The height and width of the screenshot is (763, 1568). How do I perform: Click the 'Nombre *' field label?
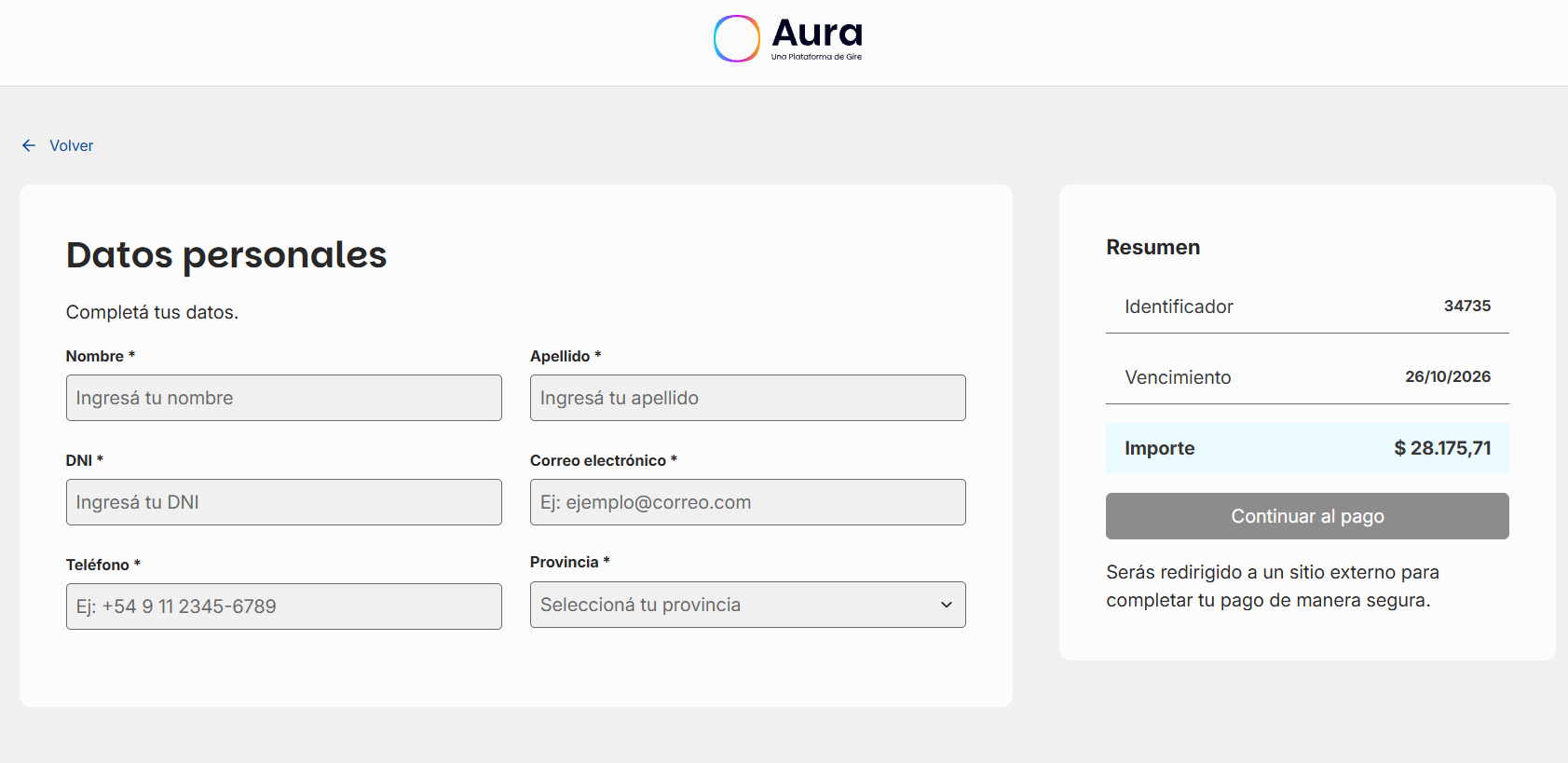click(x=101, y=356)
